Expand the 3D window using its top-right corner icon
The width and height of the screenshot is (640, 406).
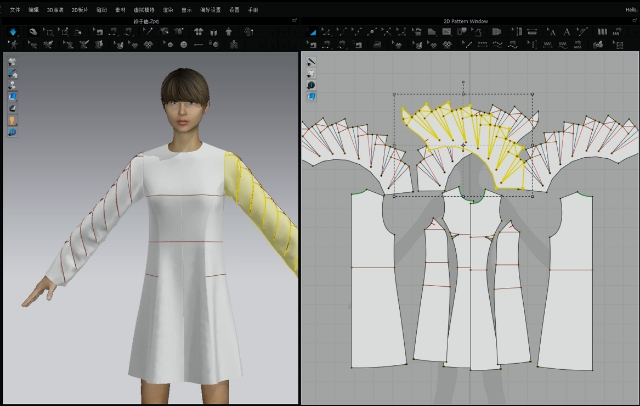click(x=293, y=20)
